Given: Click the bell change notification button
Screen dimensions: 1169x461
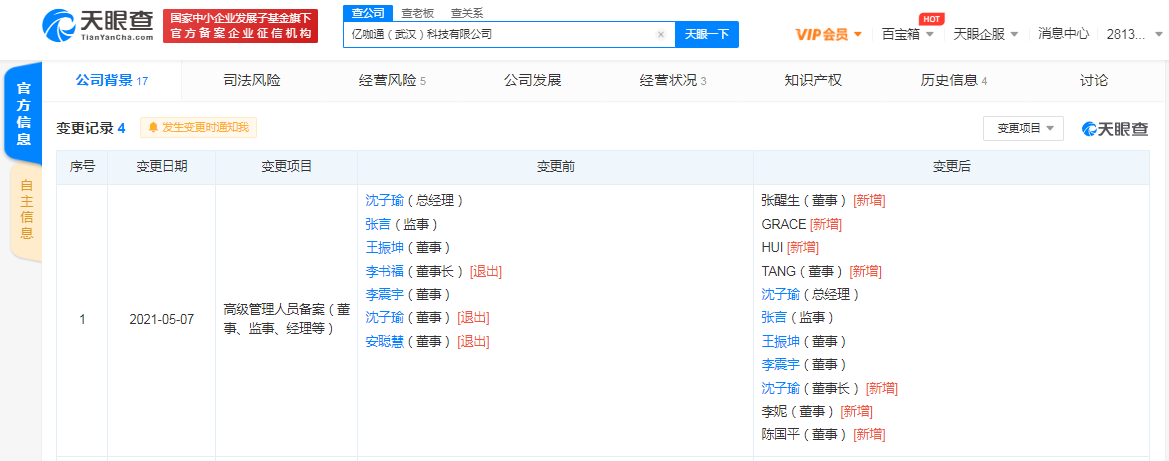Looking at the screenshot, I should point(199,127).
